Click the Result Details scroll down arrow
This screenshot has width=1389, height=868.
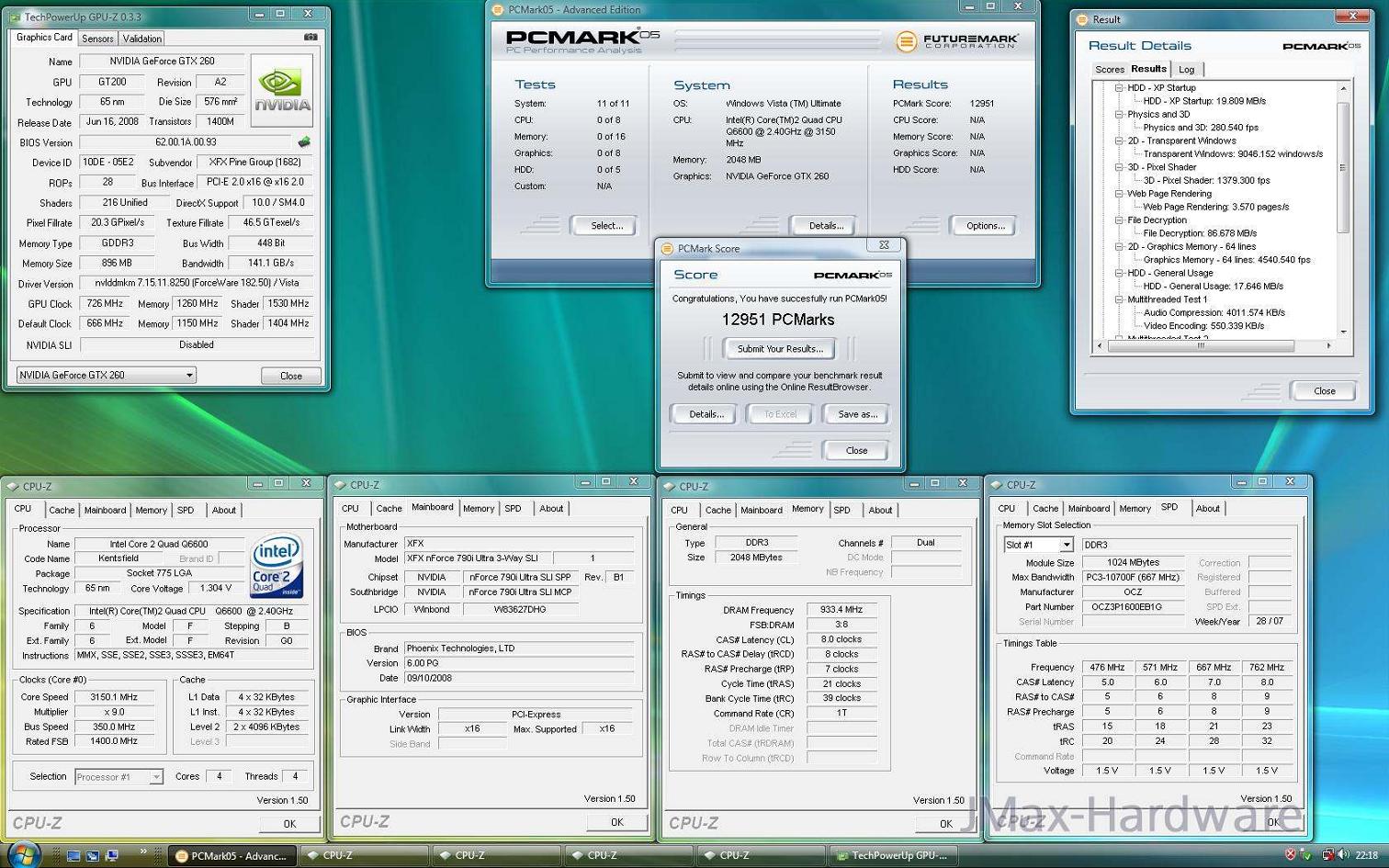(x=1343, y=332)
